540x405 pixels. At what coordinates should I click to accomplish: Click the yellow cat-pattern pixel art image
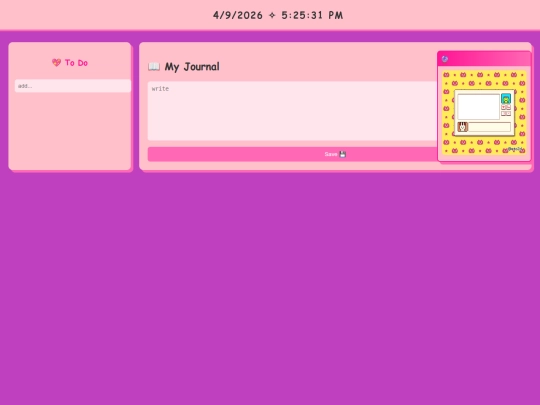click(x=484, y=112)
